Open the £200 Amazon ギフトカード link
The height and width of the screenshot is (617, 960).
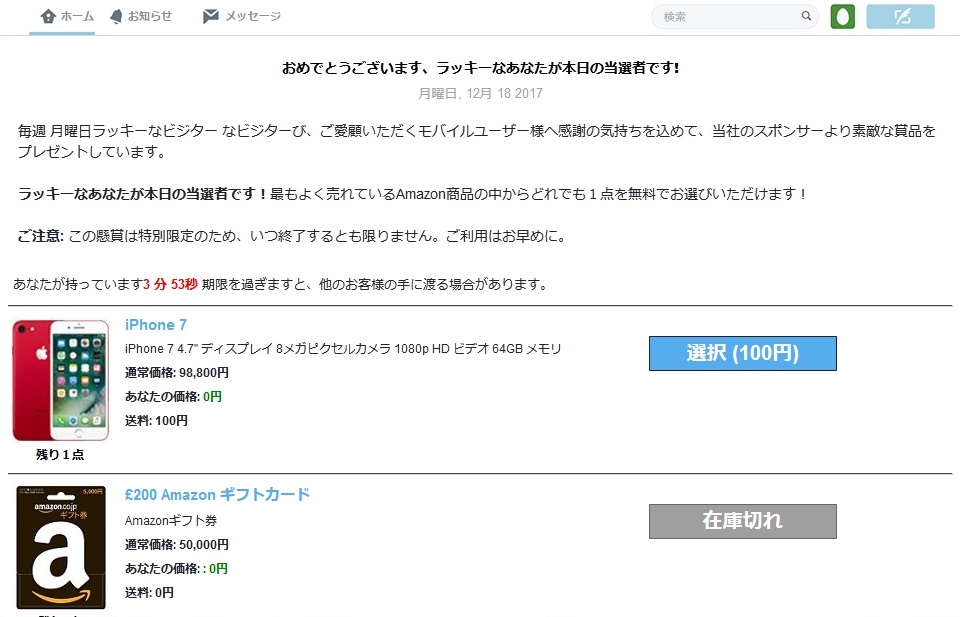[x=217, y=495]
